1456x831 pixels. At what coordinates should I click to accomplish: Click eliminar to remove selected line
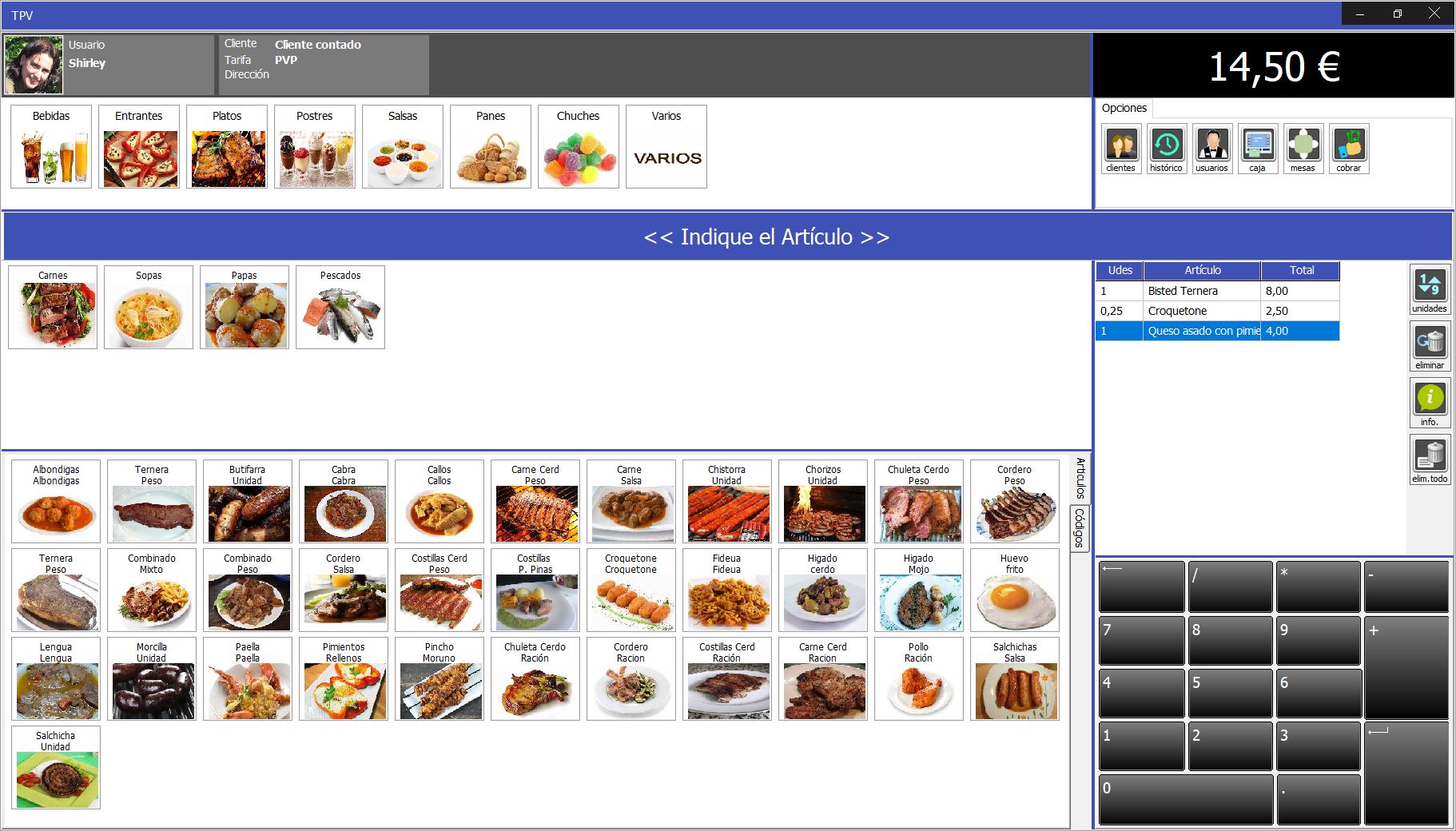pos(1429,347)
